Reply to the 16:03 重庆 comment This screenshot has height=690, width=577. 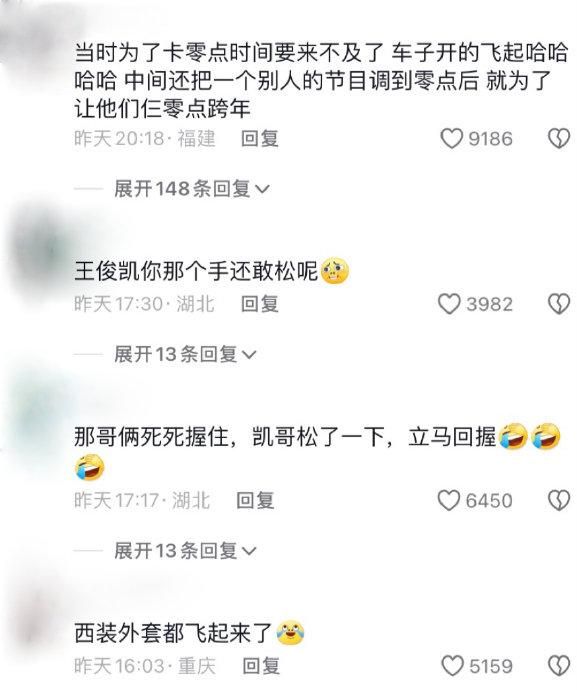(261, 666)
